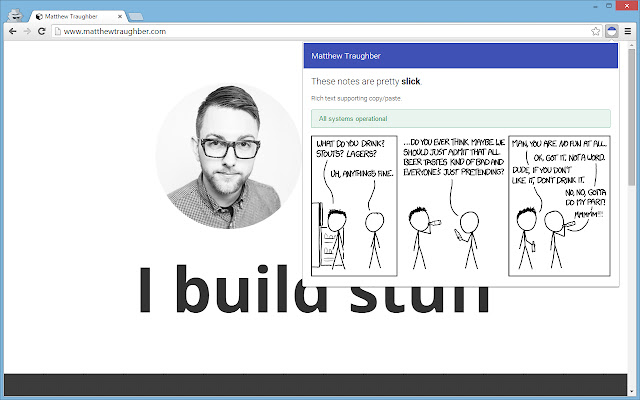Close the browser window
This screenshot has height=400, width=640.
pyautogui.click(x=625, y=6)
